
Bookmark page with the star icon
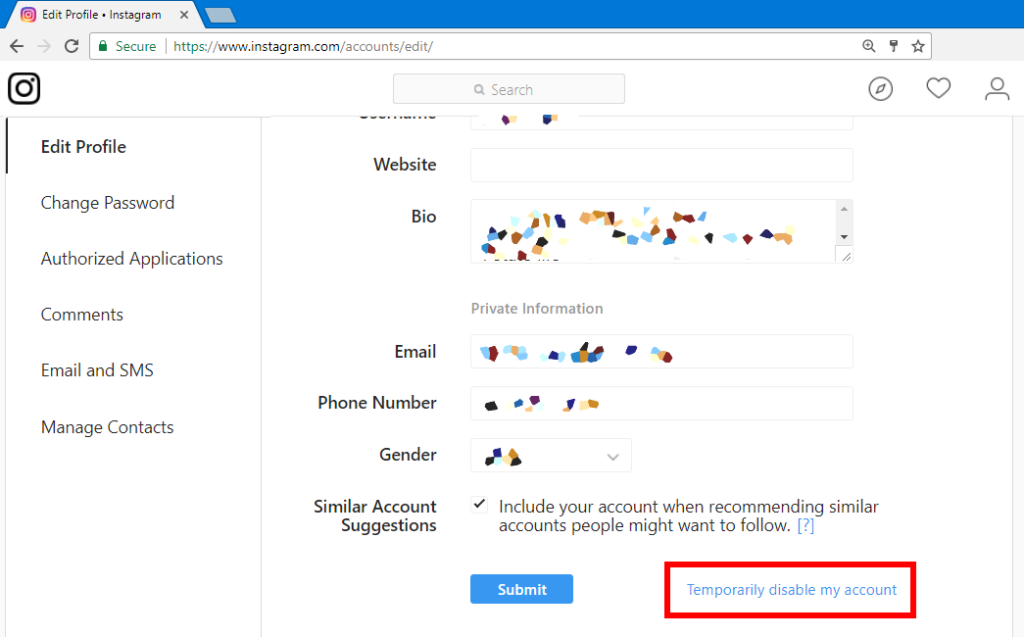pyautogui.click(x=918, y=46)
